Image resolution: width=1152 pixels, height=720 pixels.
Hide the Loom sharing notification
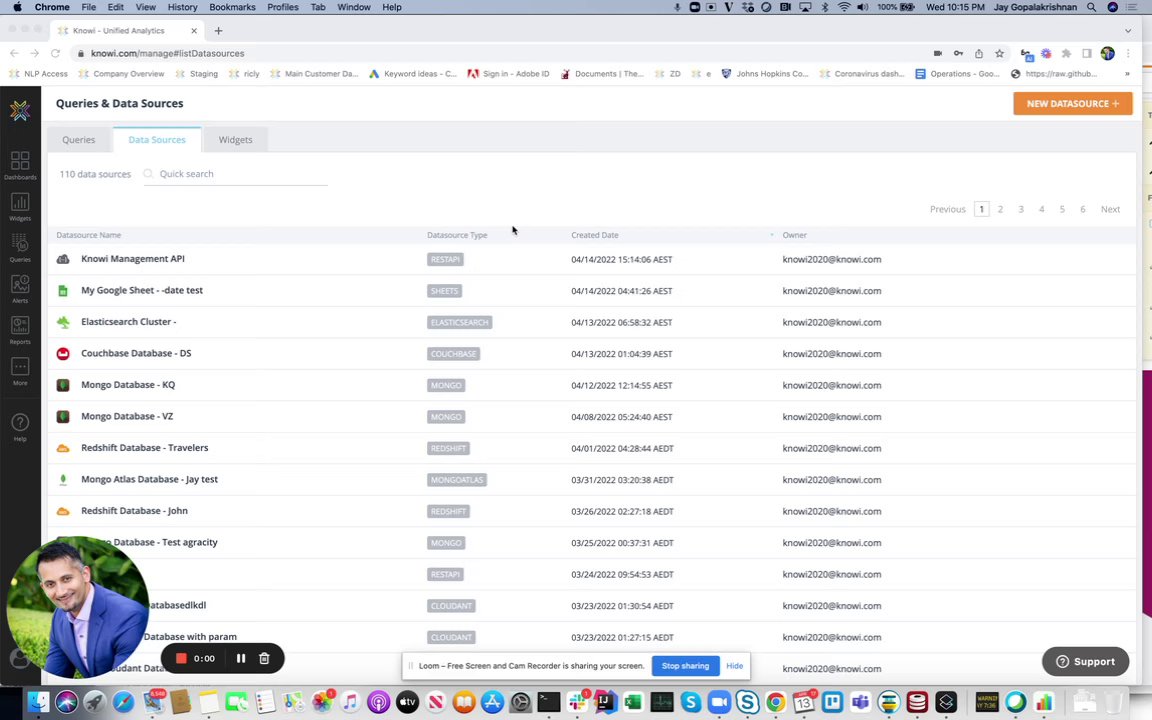point(735,666)
